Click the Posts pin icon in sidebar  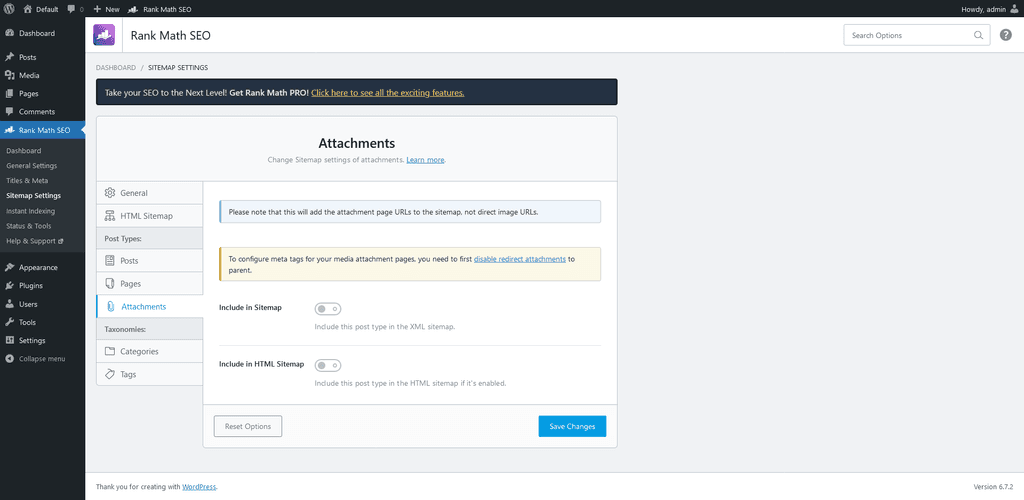pyautogui.click(x=10, y=57)
